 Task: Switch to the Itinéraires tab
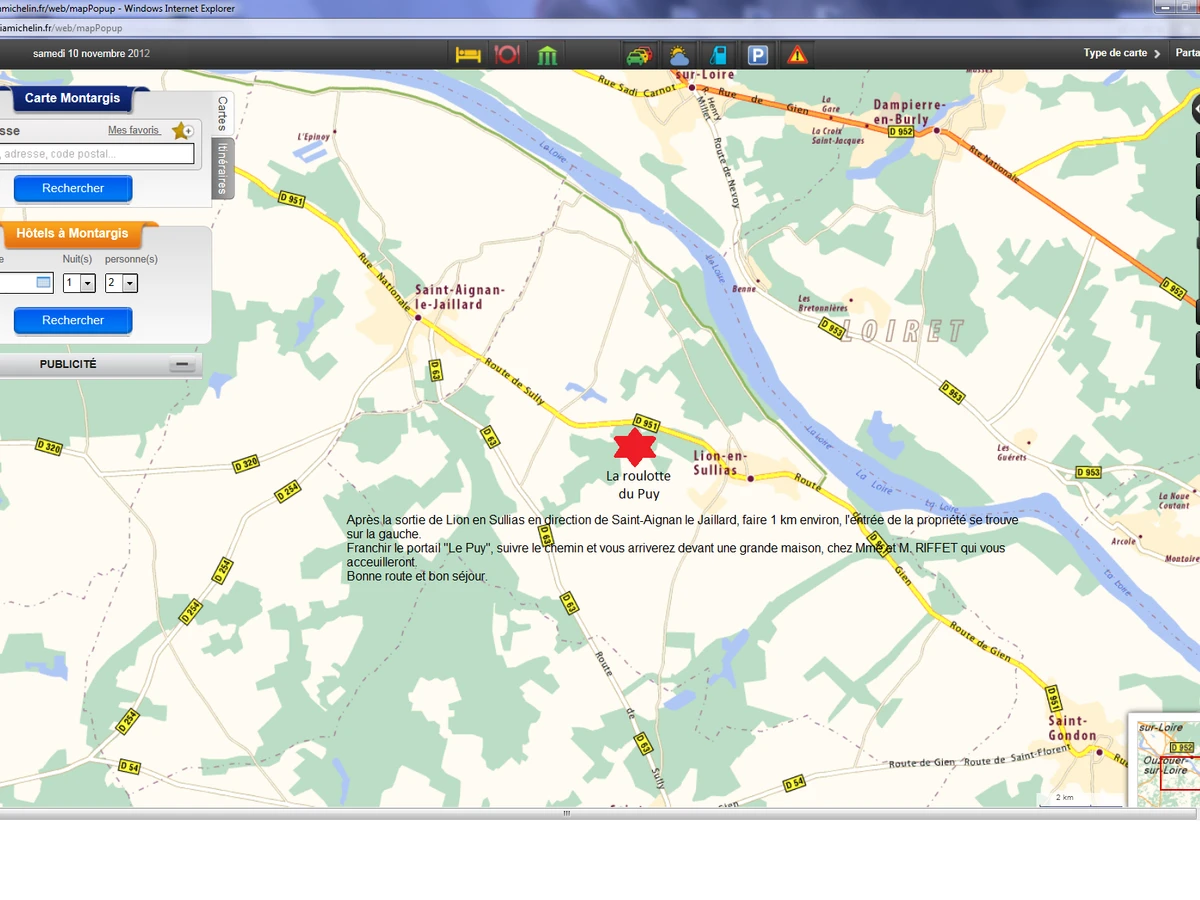click(x=223, y=167)
